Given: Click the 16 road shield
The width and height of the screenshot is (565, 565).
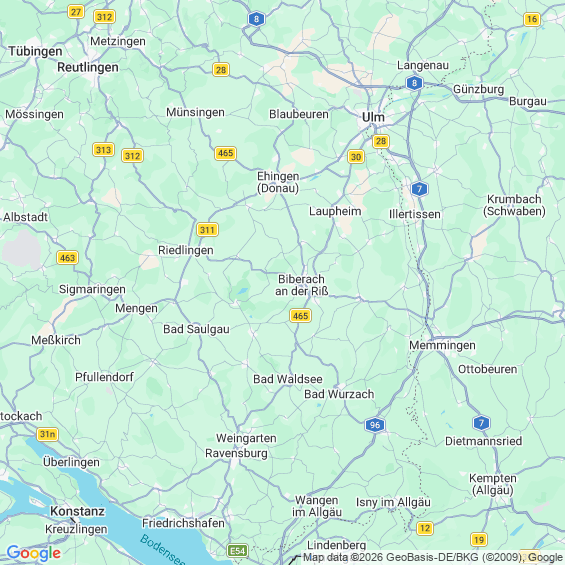Looking at the screenshot, I should [x=532, y=19].
